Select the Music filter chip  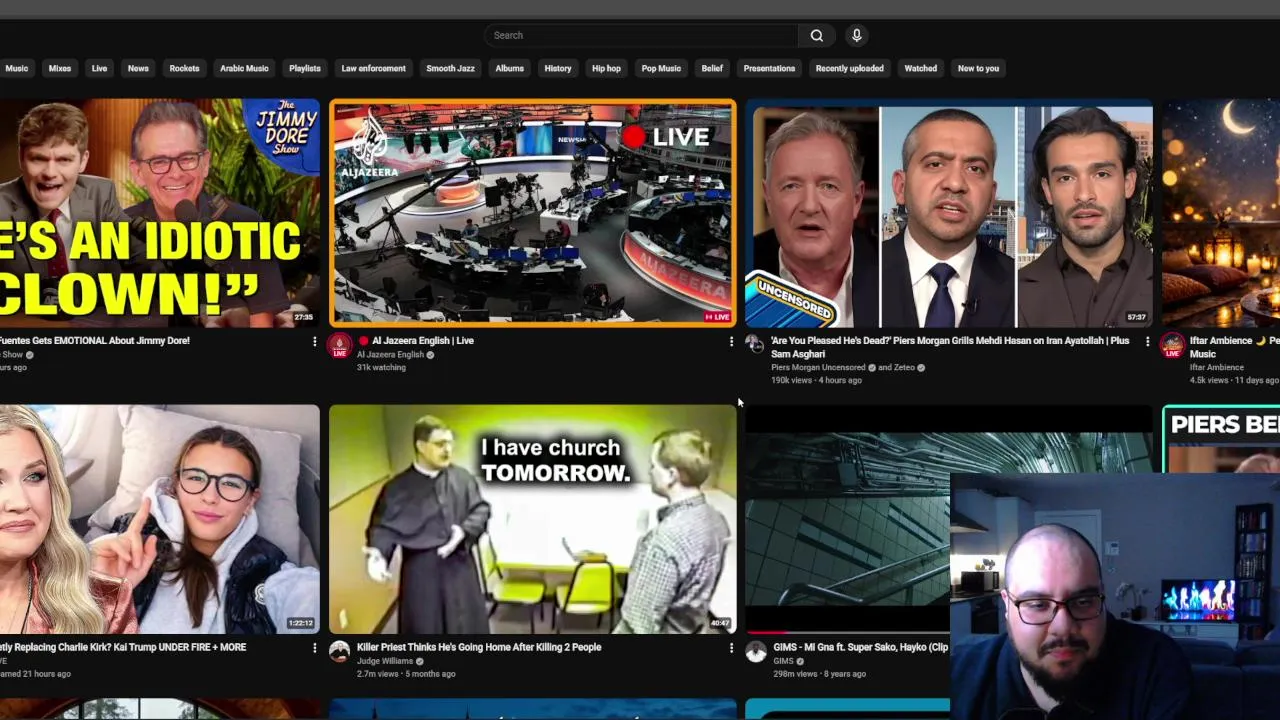click(x=16, y=68)
